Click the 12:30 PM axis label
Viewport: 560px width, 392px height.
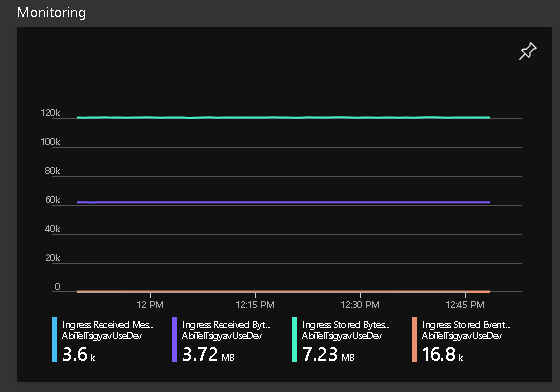click(x=360, y=305)
